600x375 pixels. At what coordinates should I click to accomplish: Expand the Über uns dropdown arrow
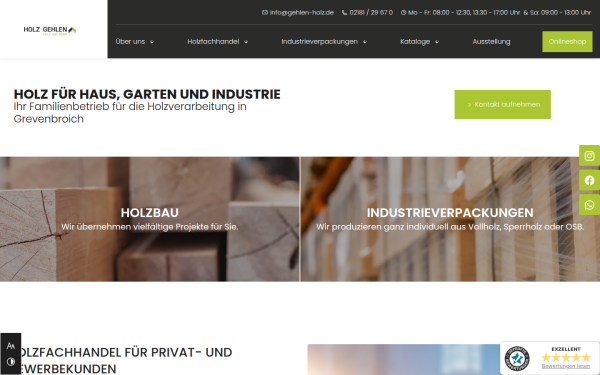coord(152,42)
